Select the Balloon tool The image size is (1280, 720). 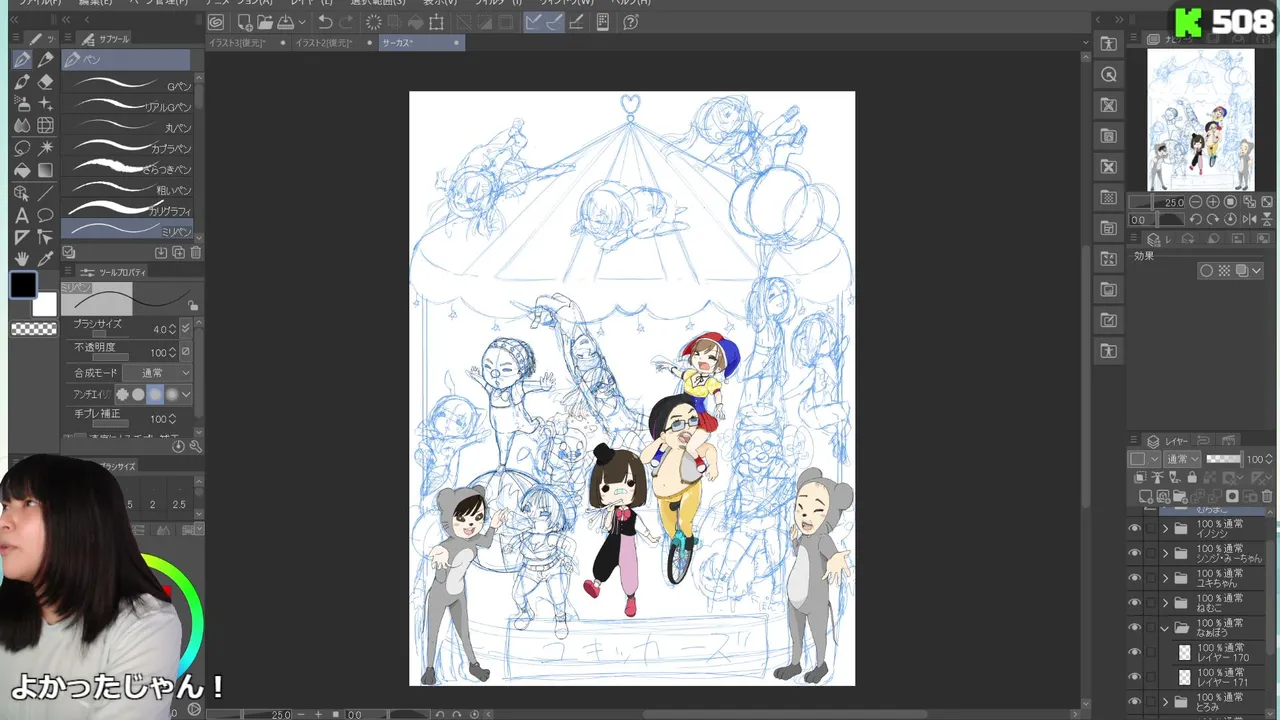45,215
